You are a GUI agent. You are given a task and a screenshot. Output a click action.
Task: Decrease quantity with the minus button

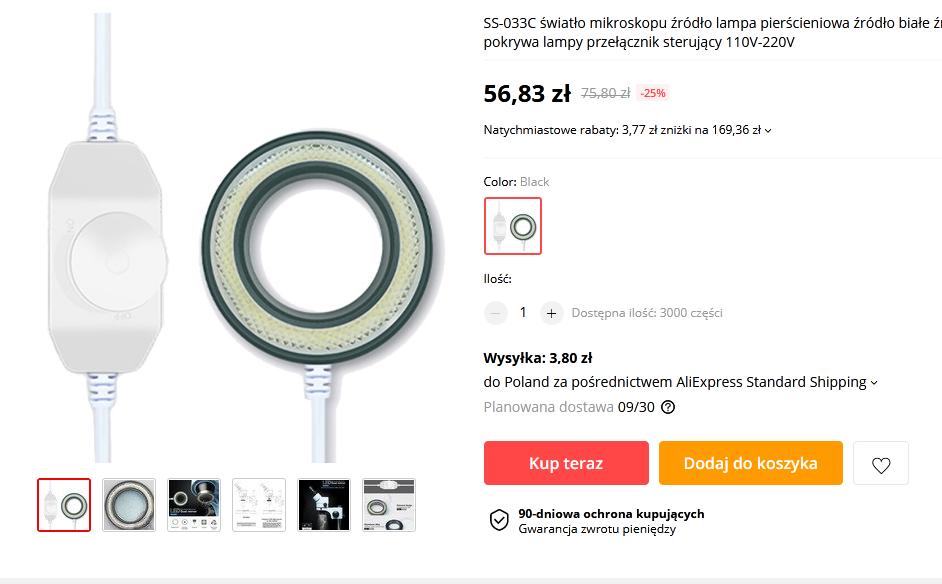tap(496, 313)
